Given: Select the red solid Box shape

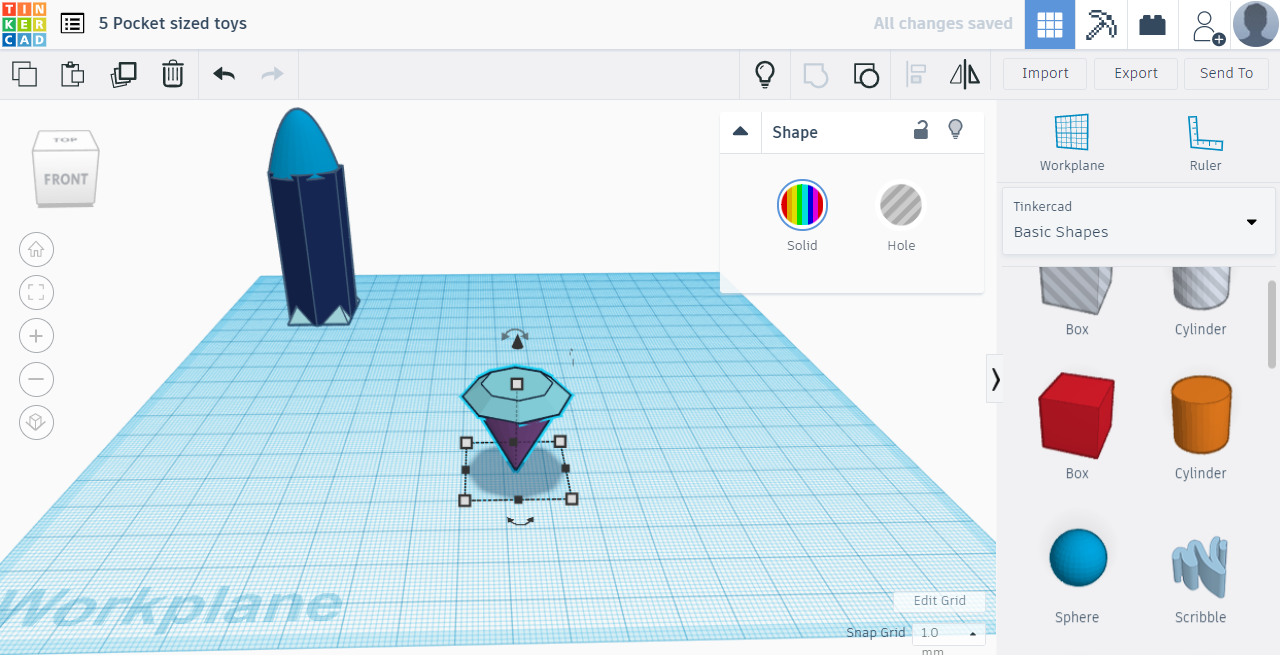Looking at the screenshot, I should point(1076,414).
